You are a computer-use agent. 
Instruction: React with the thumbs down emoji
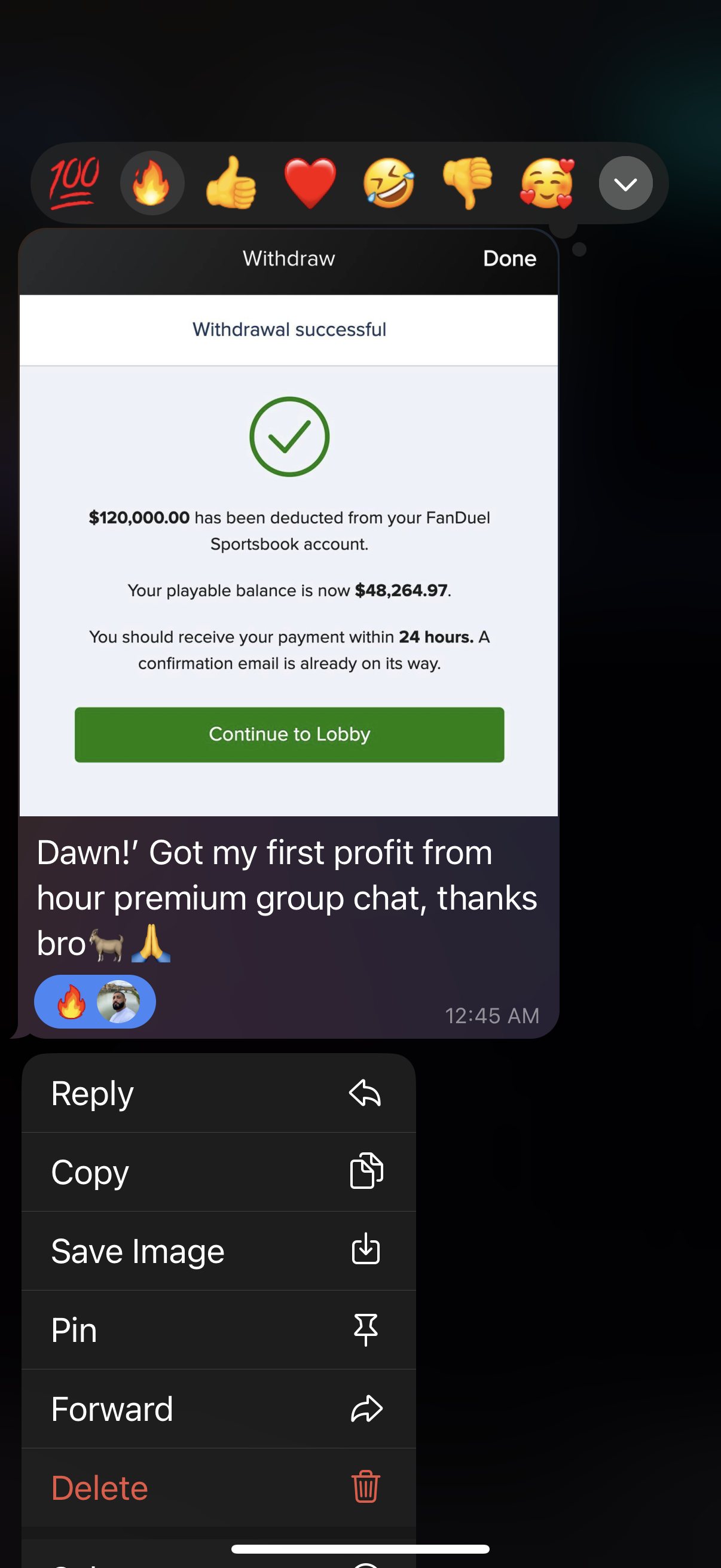[468, 182]
